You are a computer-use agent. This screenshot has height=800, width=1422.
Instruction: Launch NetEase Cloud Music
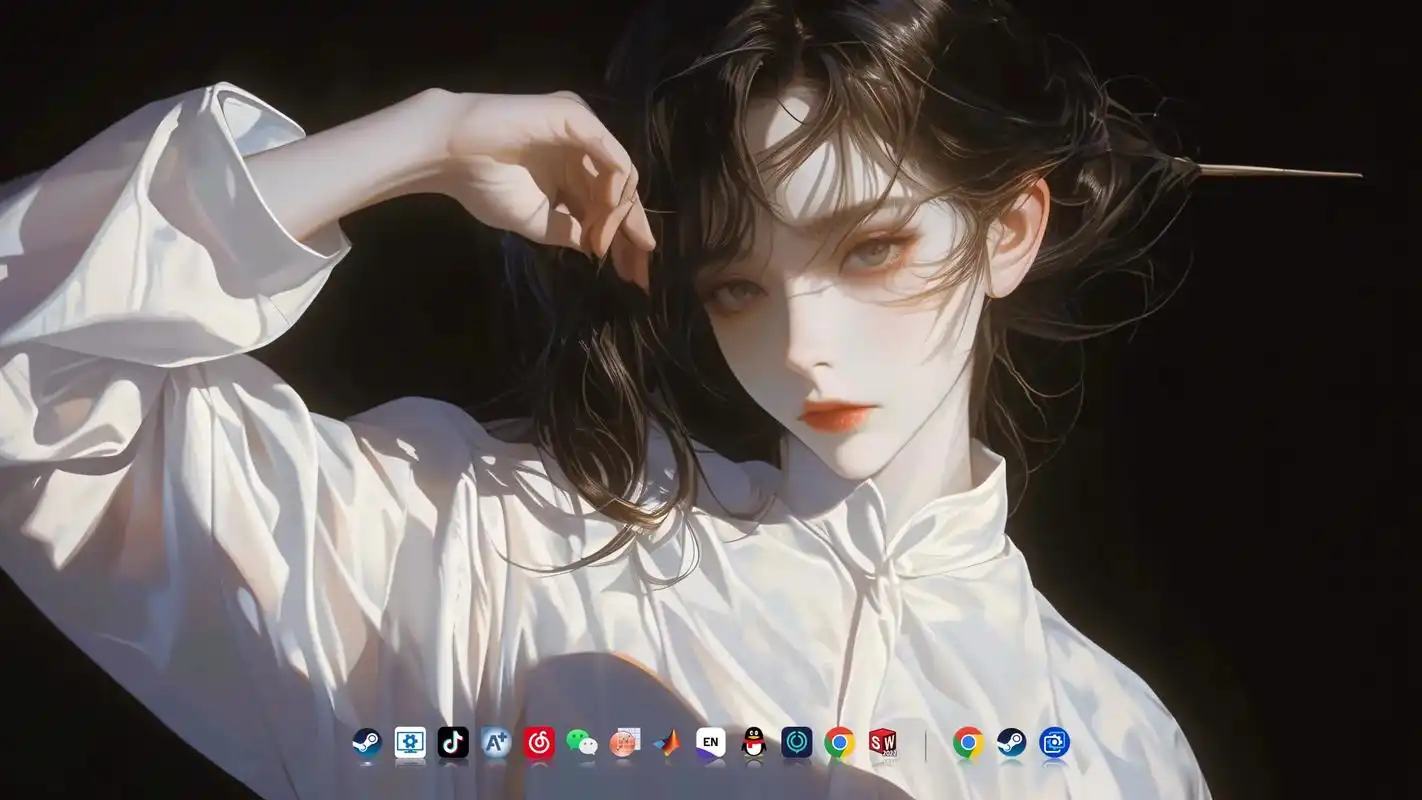[539, 743]
